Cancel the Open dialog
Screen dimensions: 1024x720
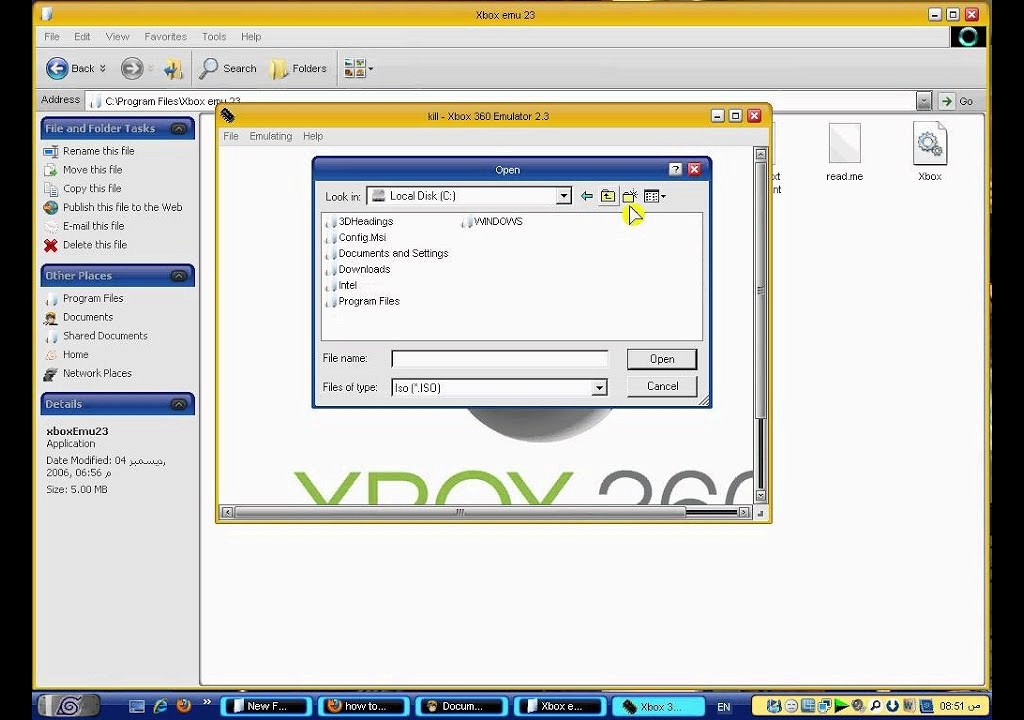tap(662, 386)
